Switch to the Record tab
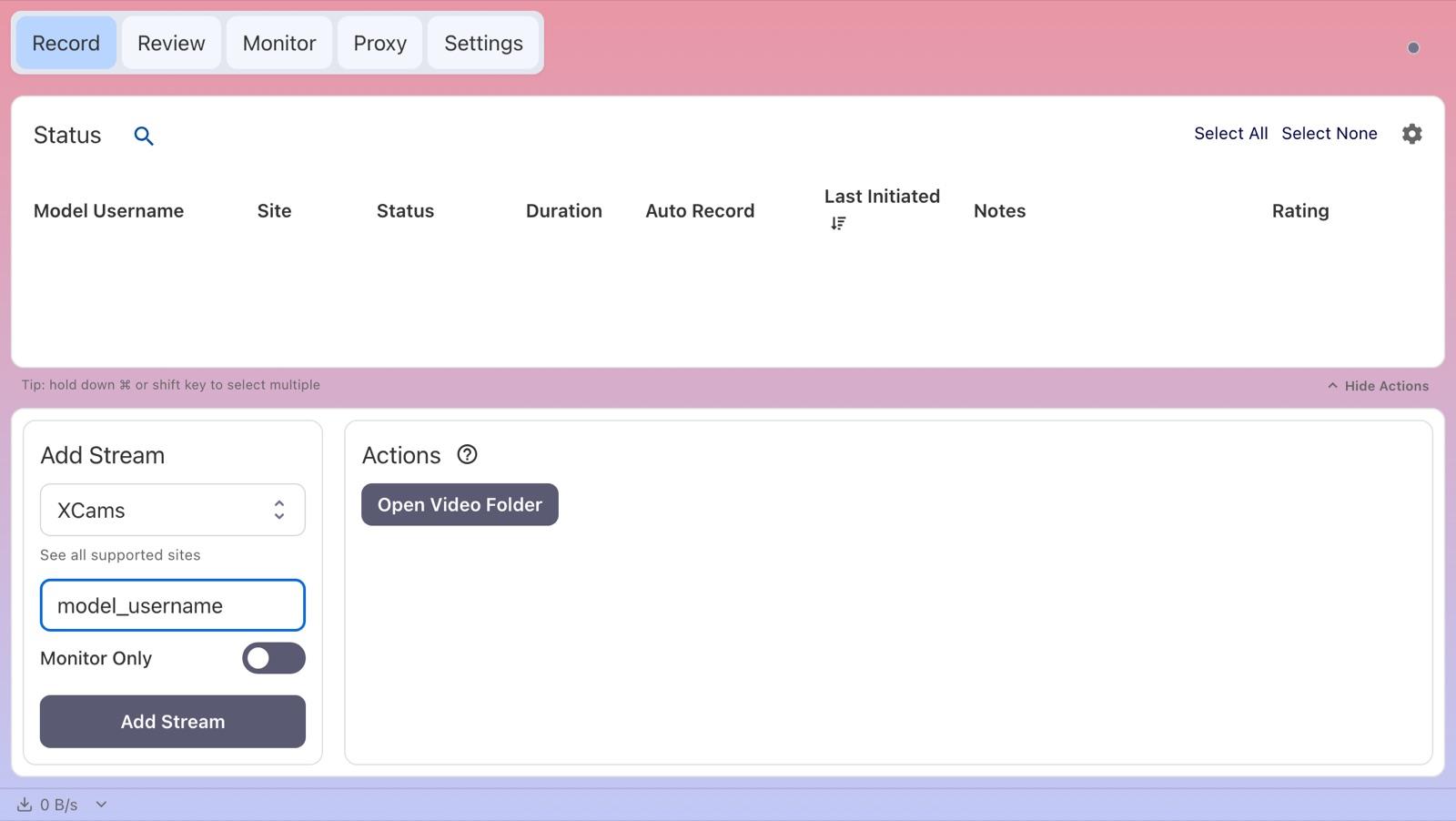 pyautogui.click(x=66, y=43)
